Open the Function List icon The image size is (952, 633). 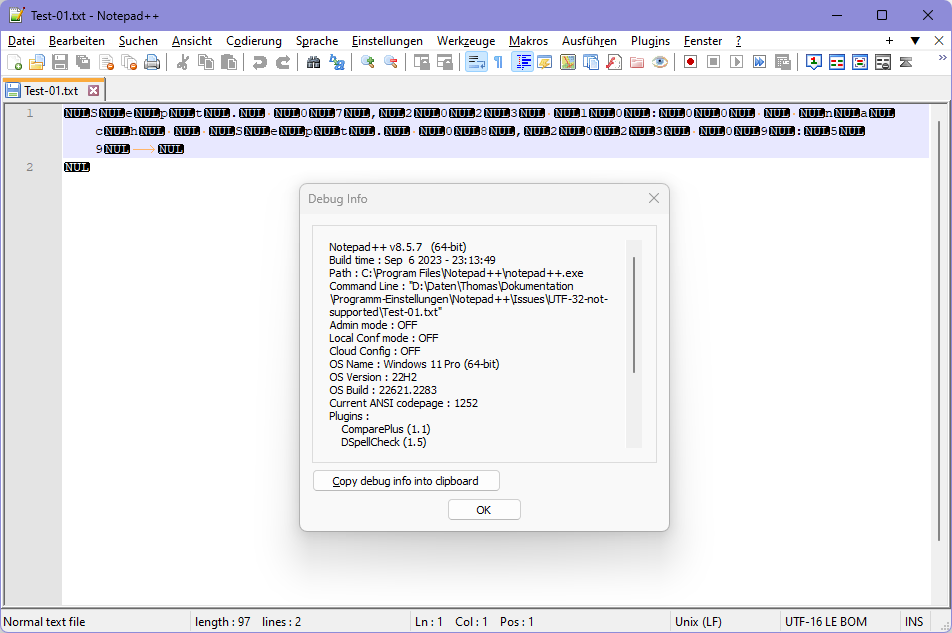click(x=614, y=62)
